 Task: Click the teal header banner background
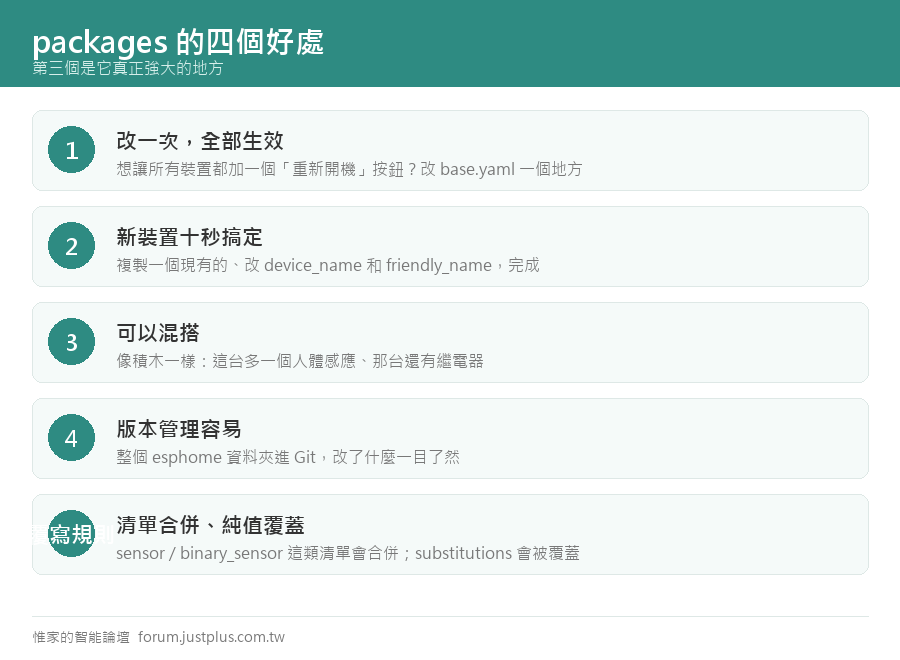coord(574,43)
